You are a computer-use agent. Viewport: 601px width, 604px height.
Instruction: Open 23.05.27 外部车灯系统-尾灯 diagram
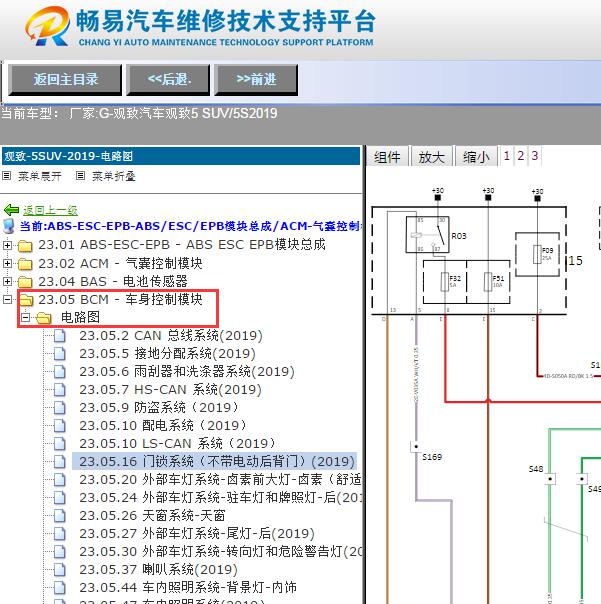click(197, 534)
